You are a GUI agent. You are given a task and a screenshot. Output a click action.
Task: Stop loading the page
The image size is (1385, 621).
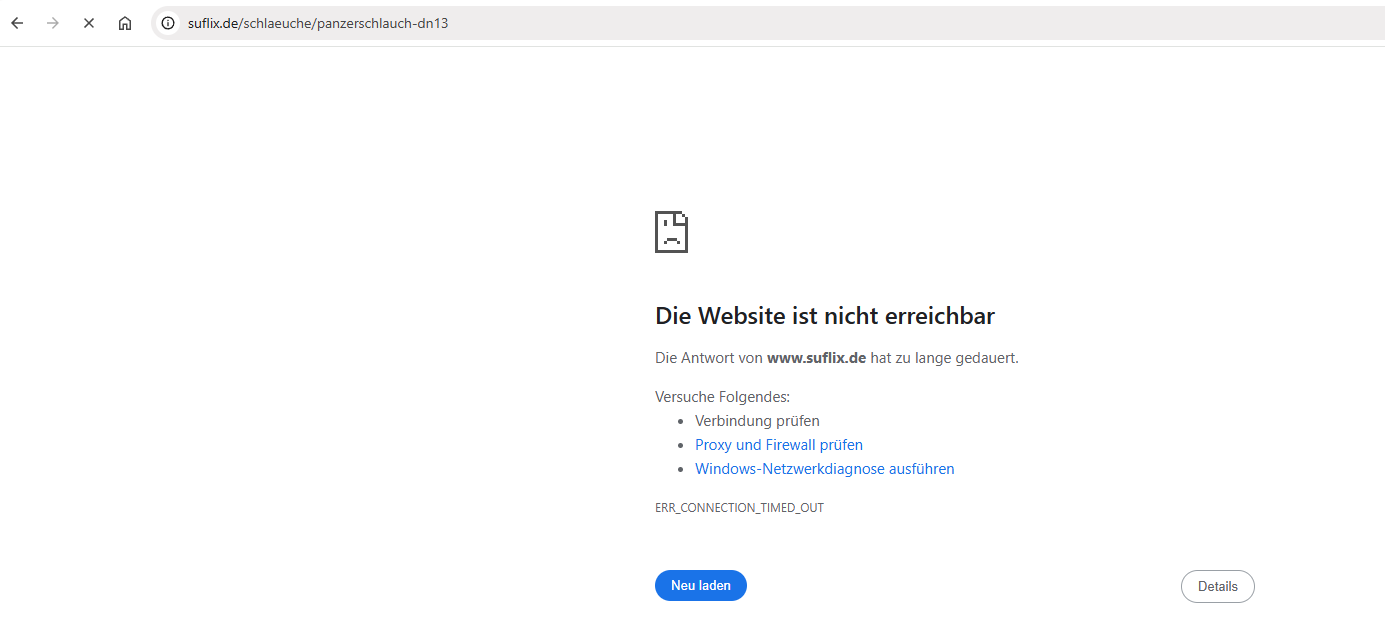[89, 23]
